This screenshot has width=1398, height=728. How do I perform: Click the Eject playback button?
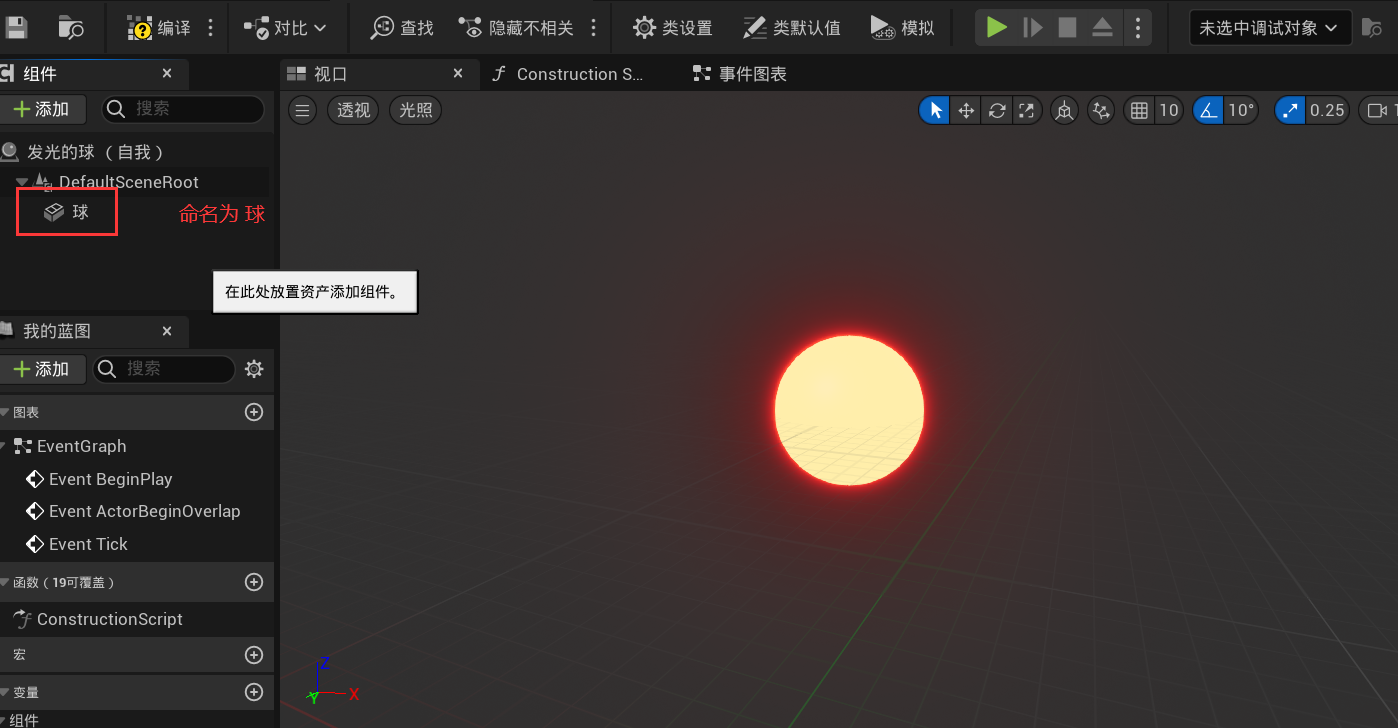pos(1102,28)
